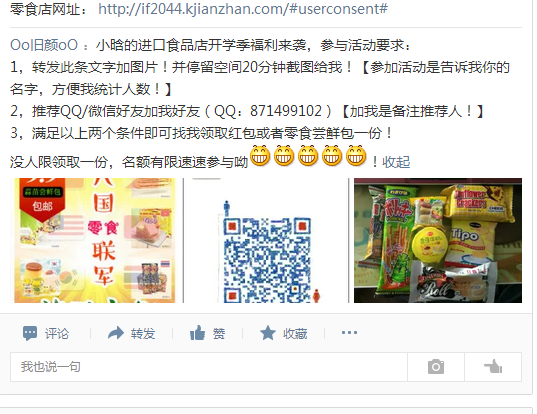537x414 pixels.
Task: Open the three-dots more options menu
Action: pos(349,332)
